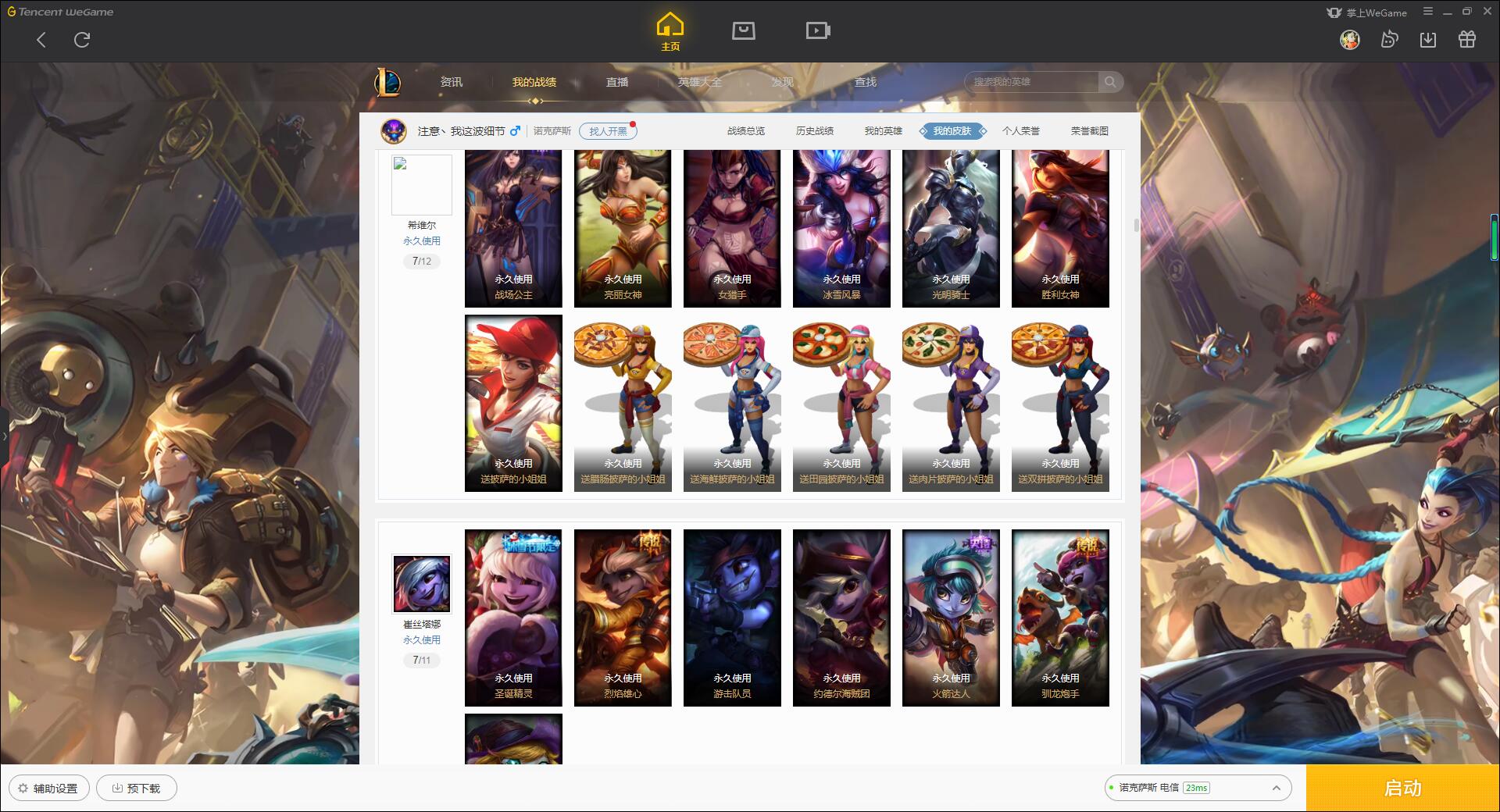Viewport: 1500px width, 812px height.
Task: Click the 预下载 pre-download button
Action: [137, 788]
